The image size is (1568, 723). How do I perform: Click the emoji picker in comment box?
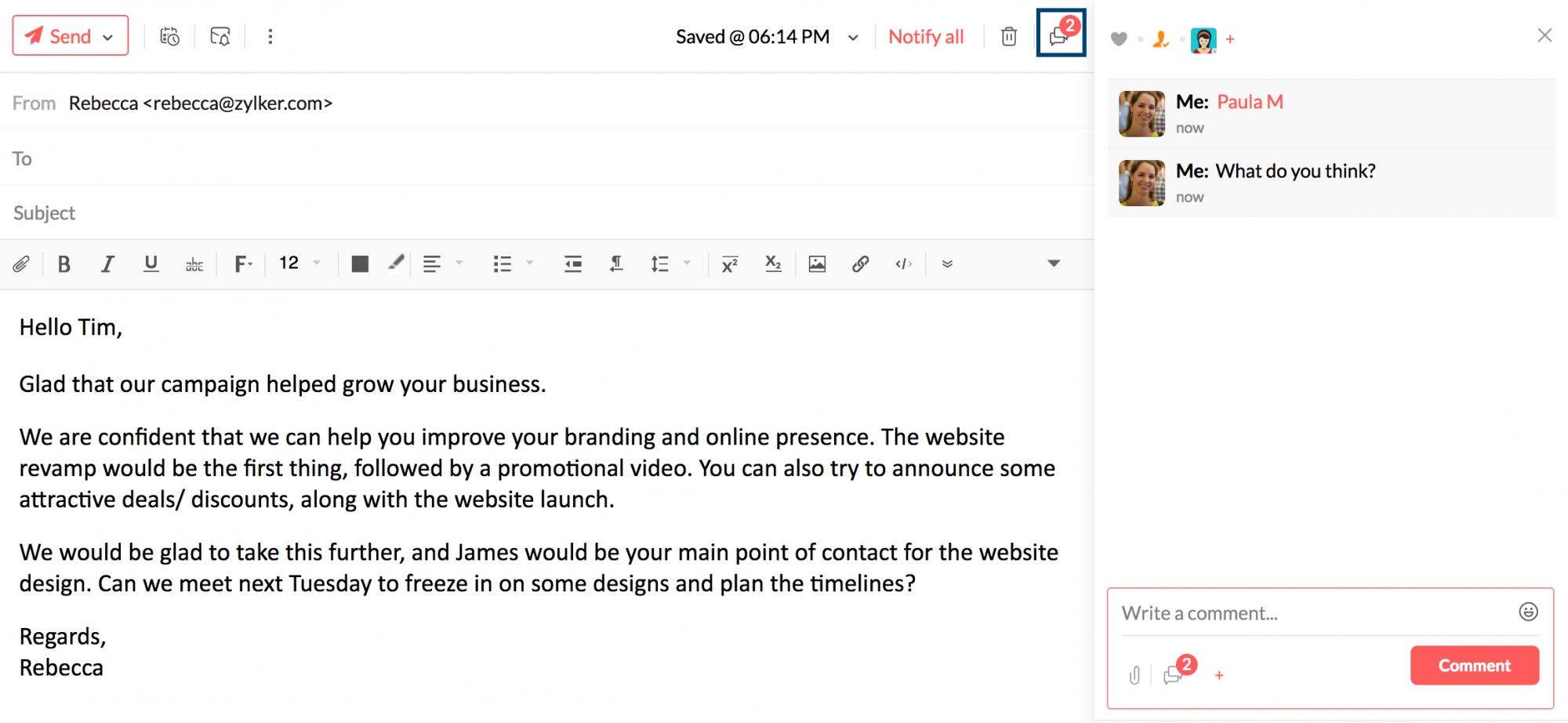1528,612
